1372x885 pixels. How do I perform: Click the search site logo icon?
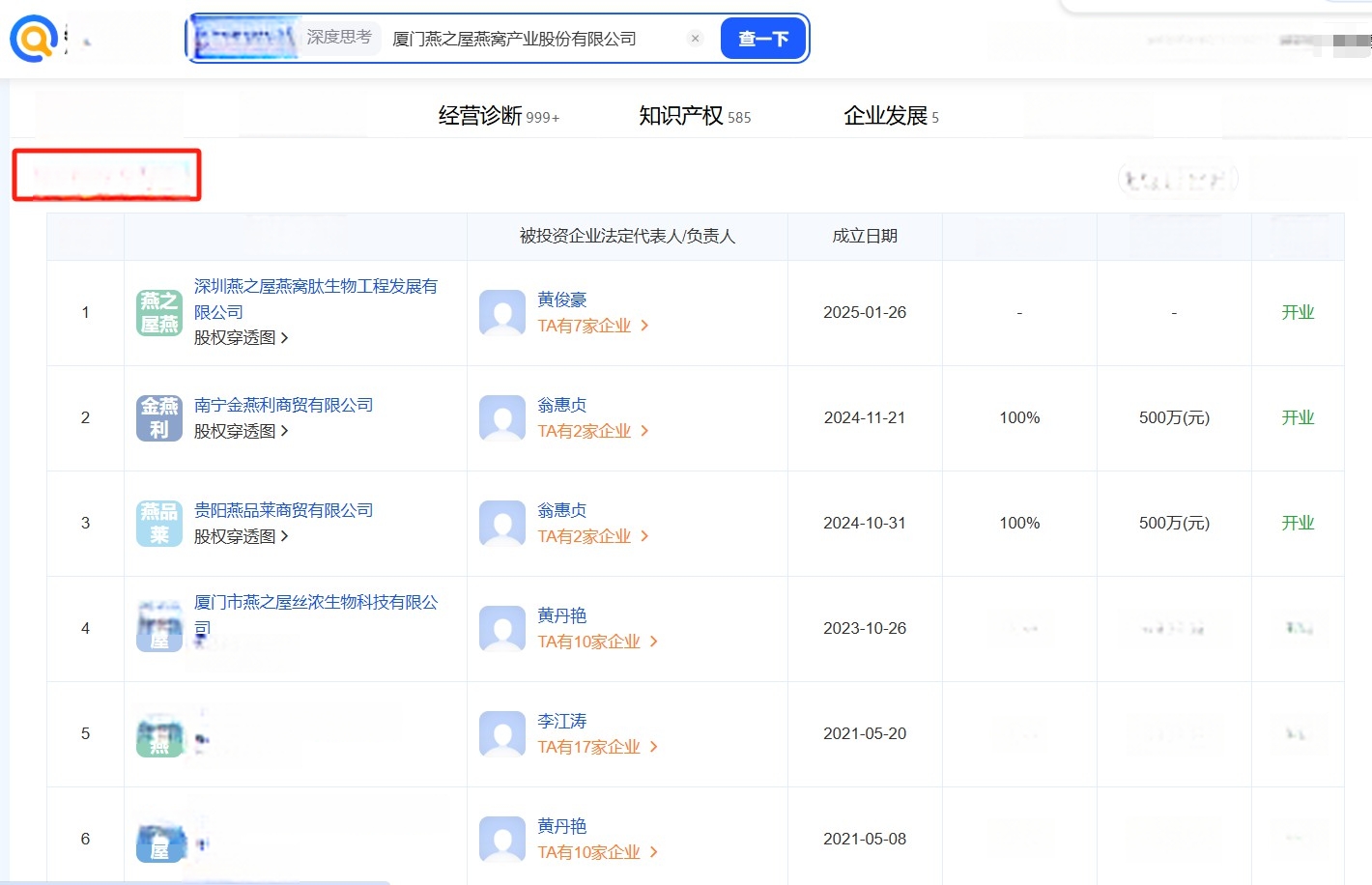(34, 39)
